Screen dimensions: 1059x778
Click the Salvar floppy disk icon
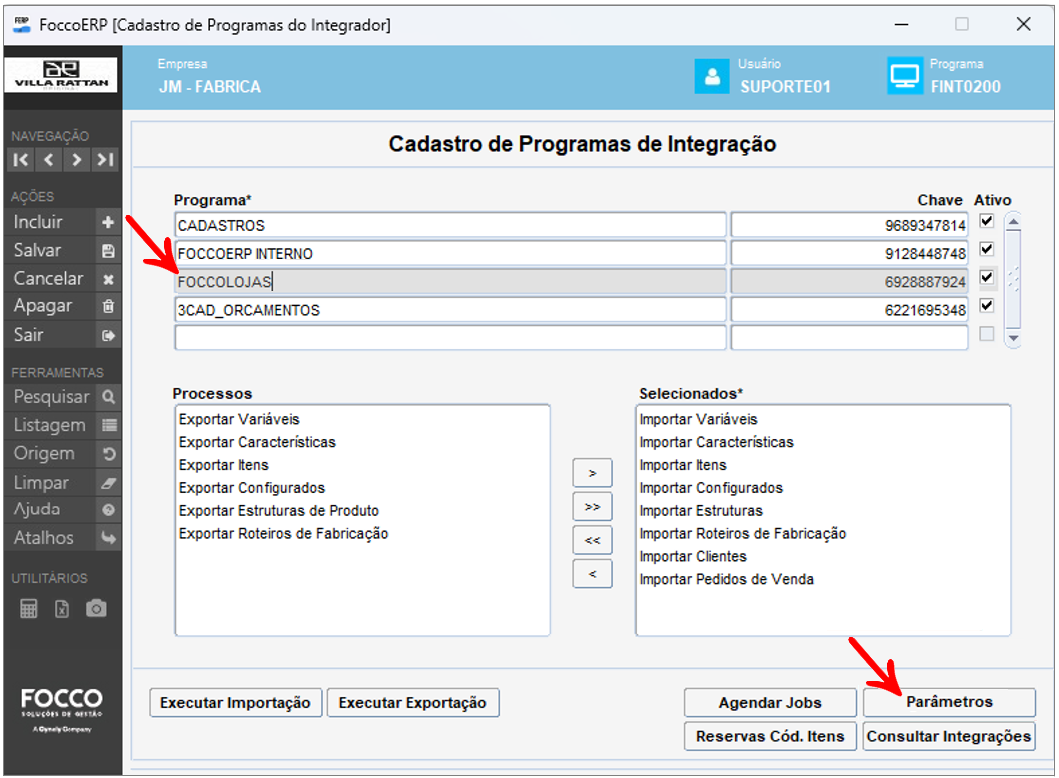pos(108,251)
